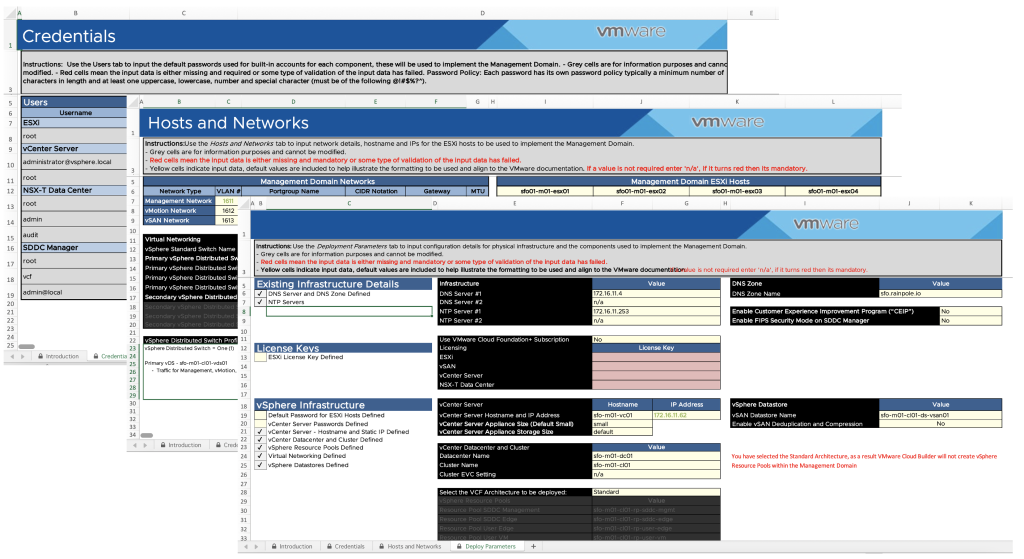Click Datacenter Name value sfo-m01-dc01
1024x559 pixels.
tap(656, 456)
